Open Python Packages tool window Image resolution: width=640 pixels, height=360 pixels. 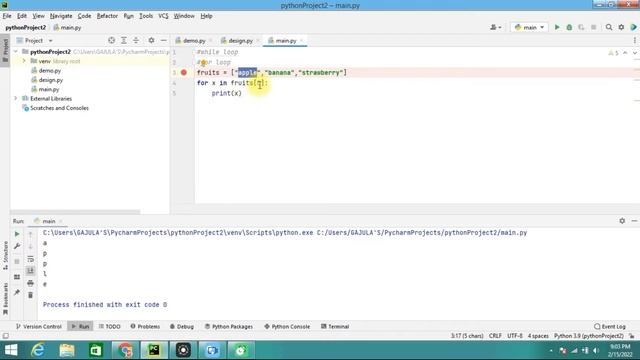(229, 327)
